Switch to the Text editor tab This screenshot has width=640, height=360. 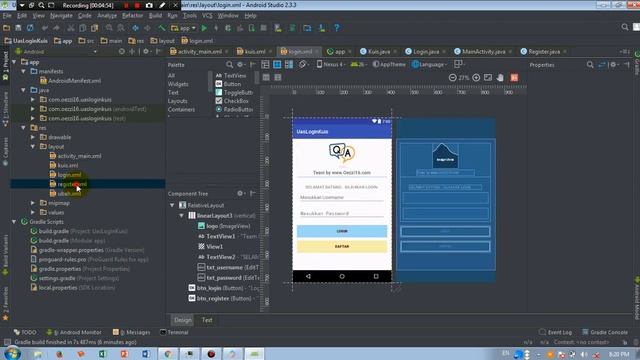pyautogui.click(x=207, y=320)
